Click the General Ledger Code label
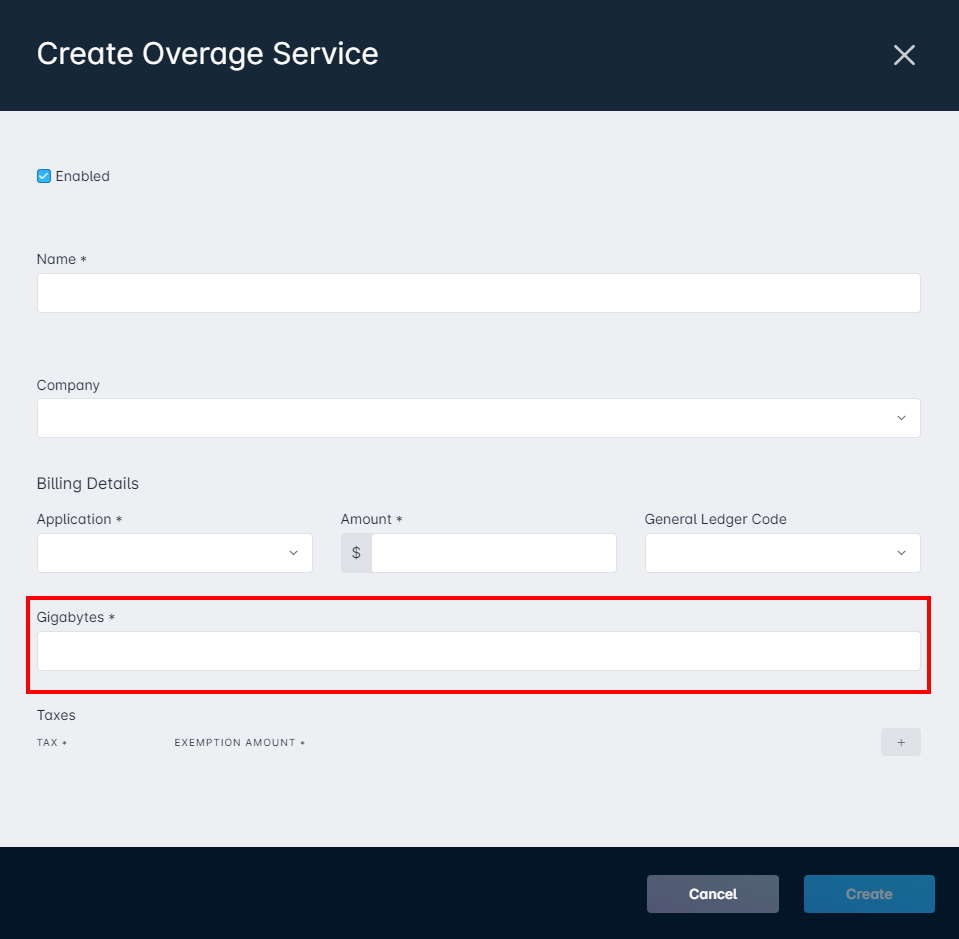Screen dimensions: 959x939 [716, 519]
